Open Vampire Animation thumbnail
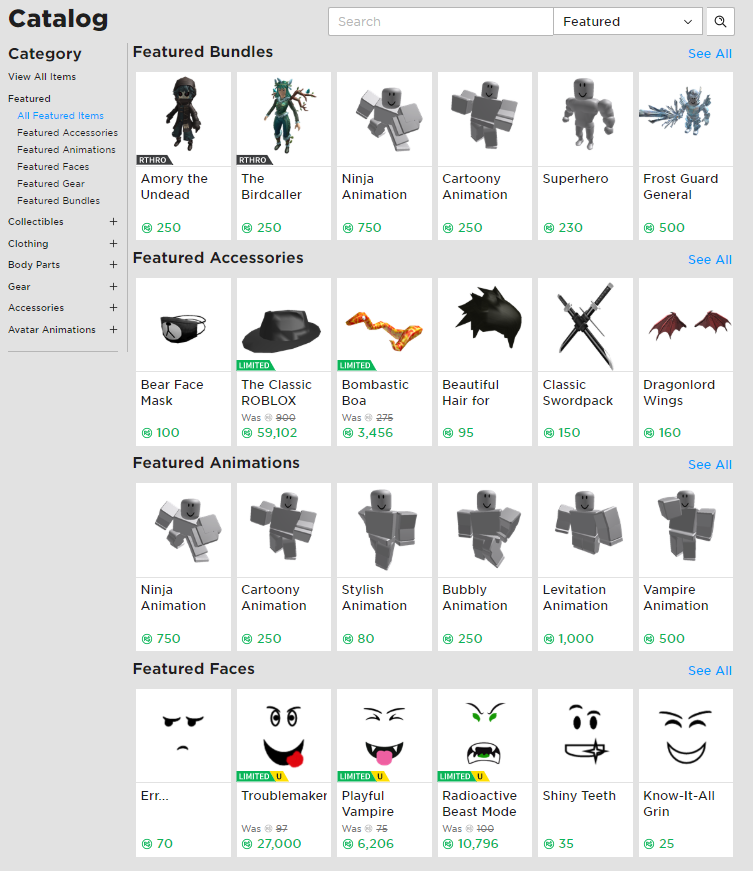Screen dimensions: 753x871 coord(686,530)
